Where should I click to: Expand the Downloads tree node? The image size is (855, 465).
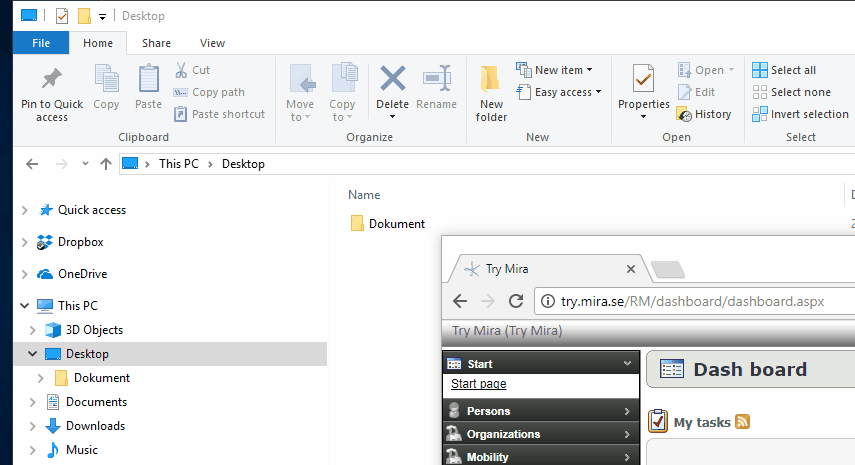coord(33,426)
